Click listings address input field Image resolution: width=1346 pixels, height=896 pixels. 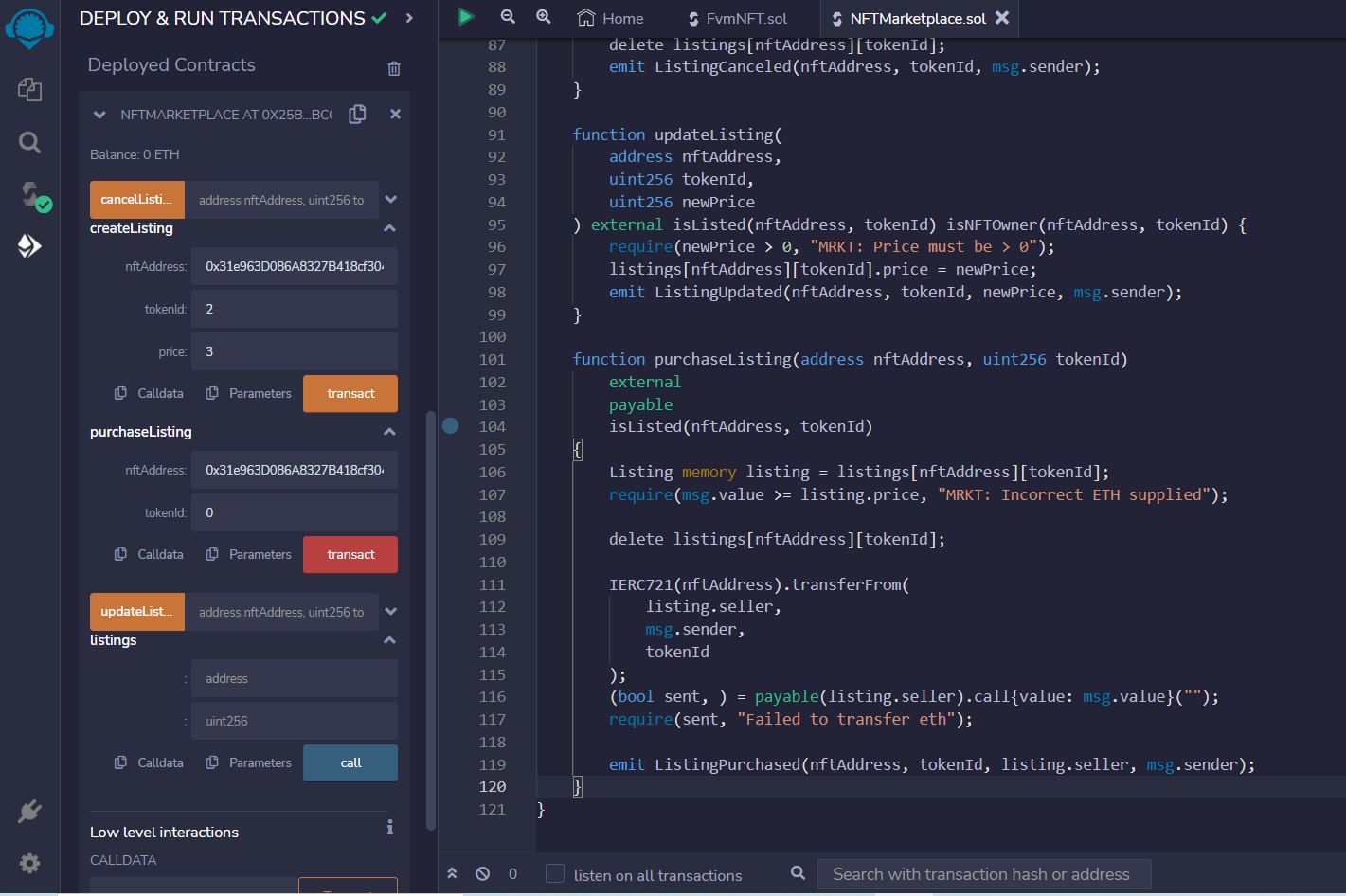pyautogui.click(x=295, y=678)
